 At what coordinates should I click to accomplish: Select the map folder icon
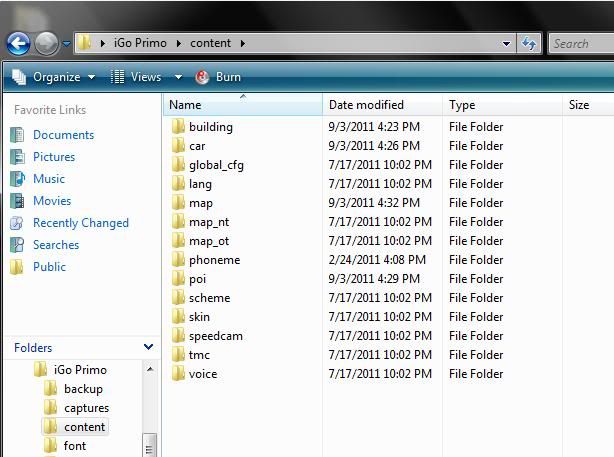178,203
